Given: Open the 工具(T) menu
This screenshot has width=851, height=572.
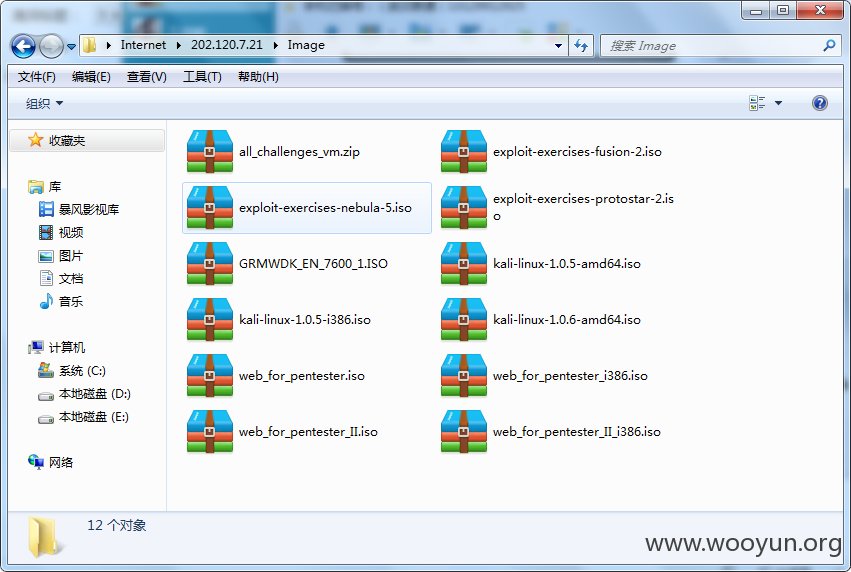Looking at the screenshot, I should coord(202,77).
